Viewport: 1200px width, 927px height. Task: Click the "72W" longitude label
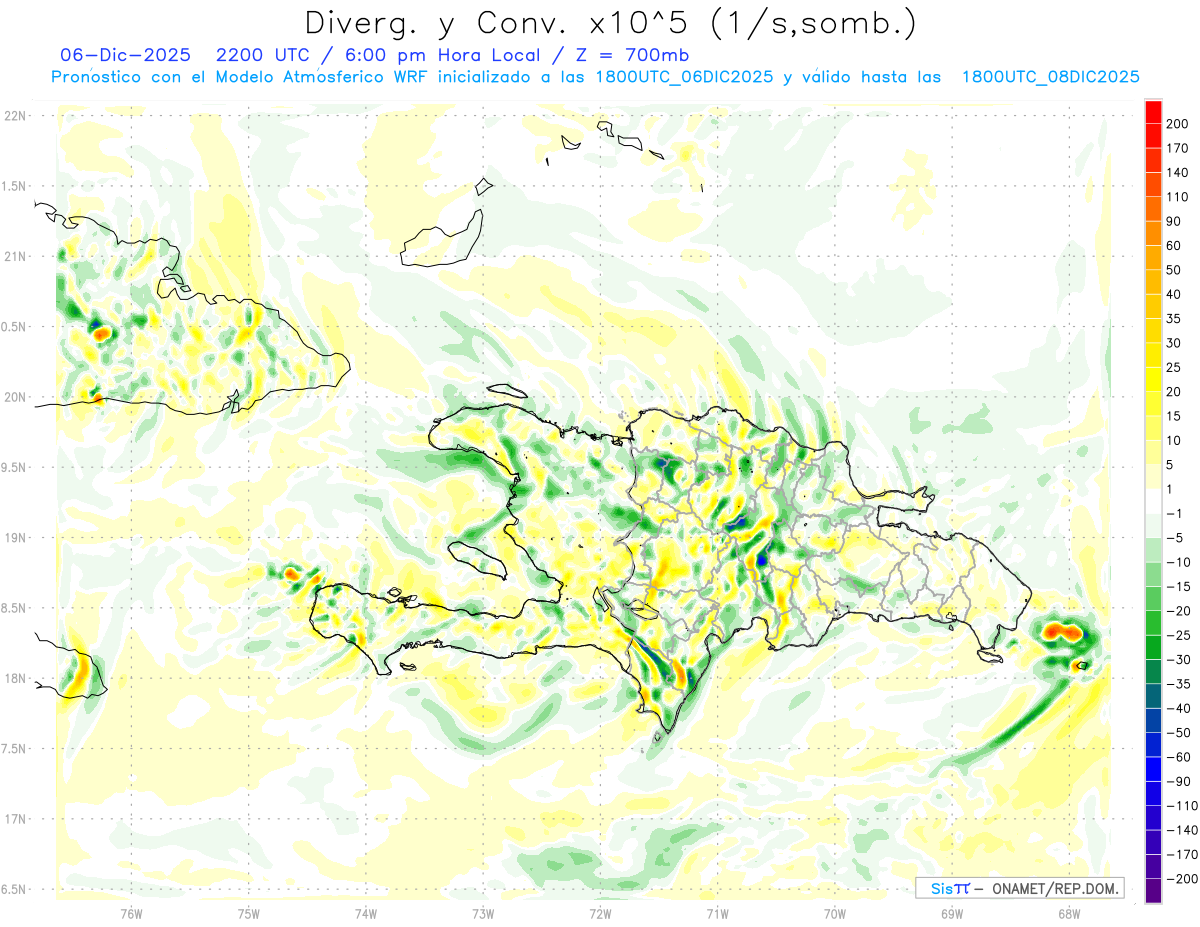point(600,913)
